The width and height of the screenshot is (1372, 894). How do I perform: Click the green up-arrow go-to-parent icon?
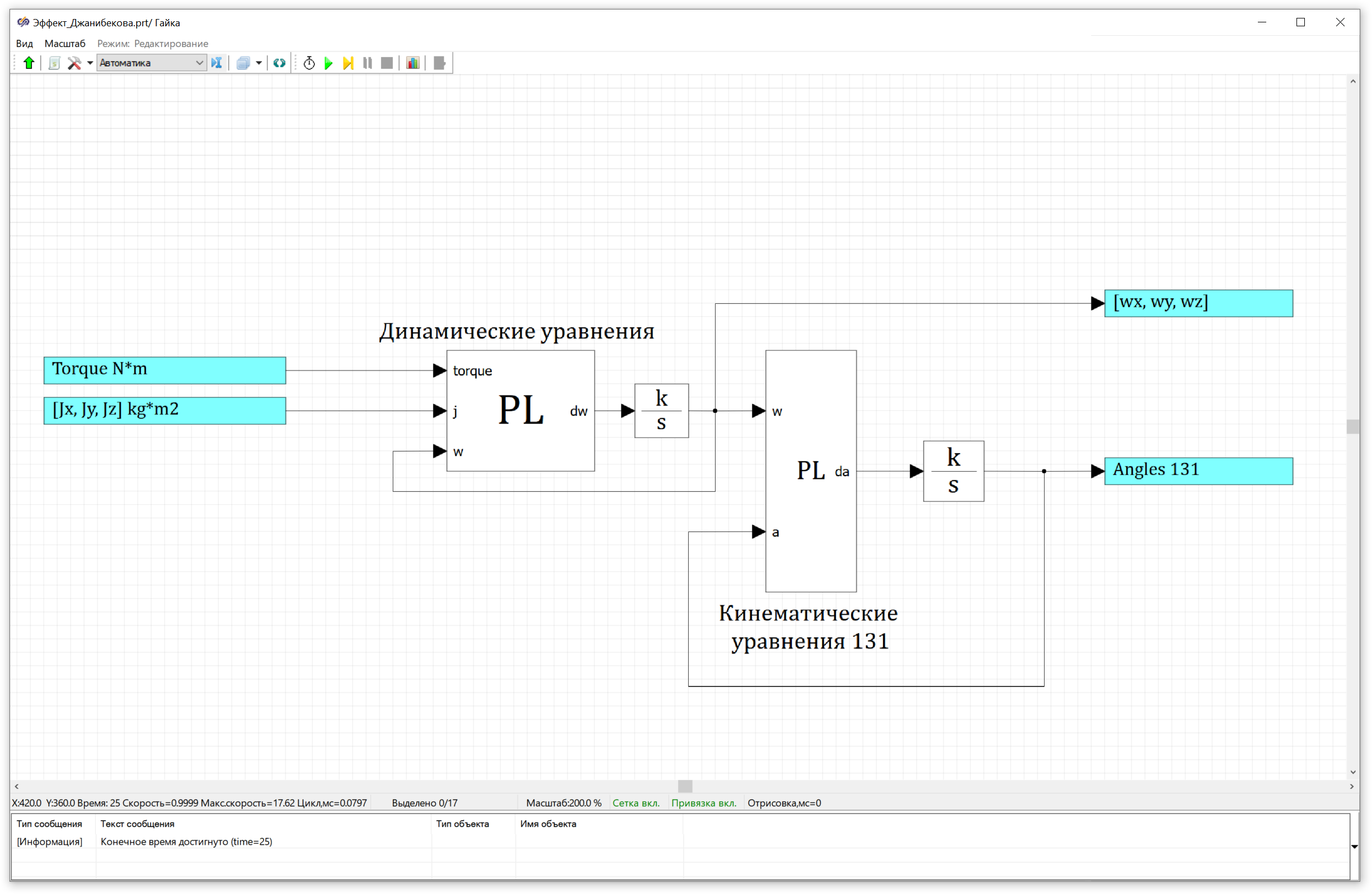point(29,63)
